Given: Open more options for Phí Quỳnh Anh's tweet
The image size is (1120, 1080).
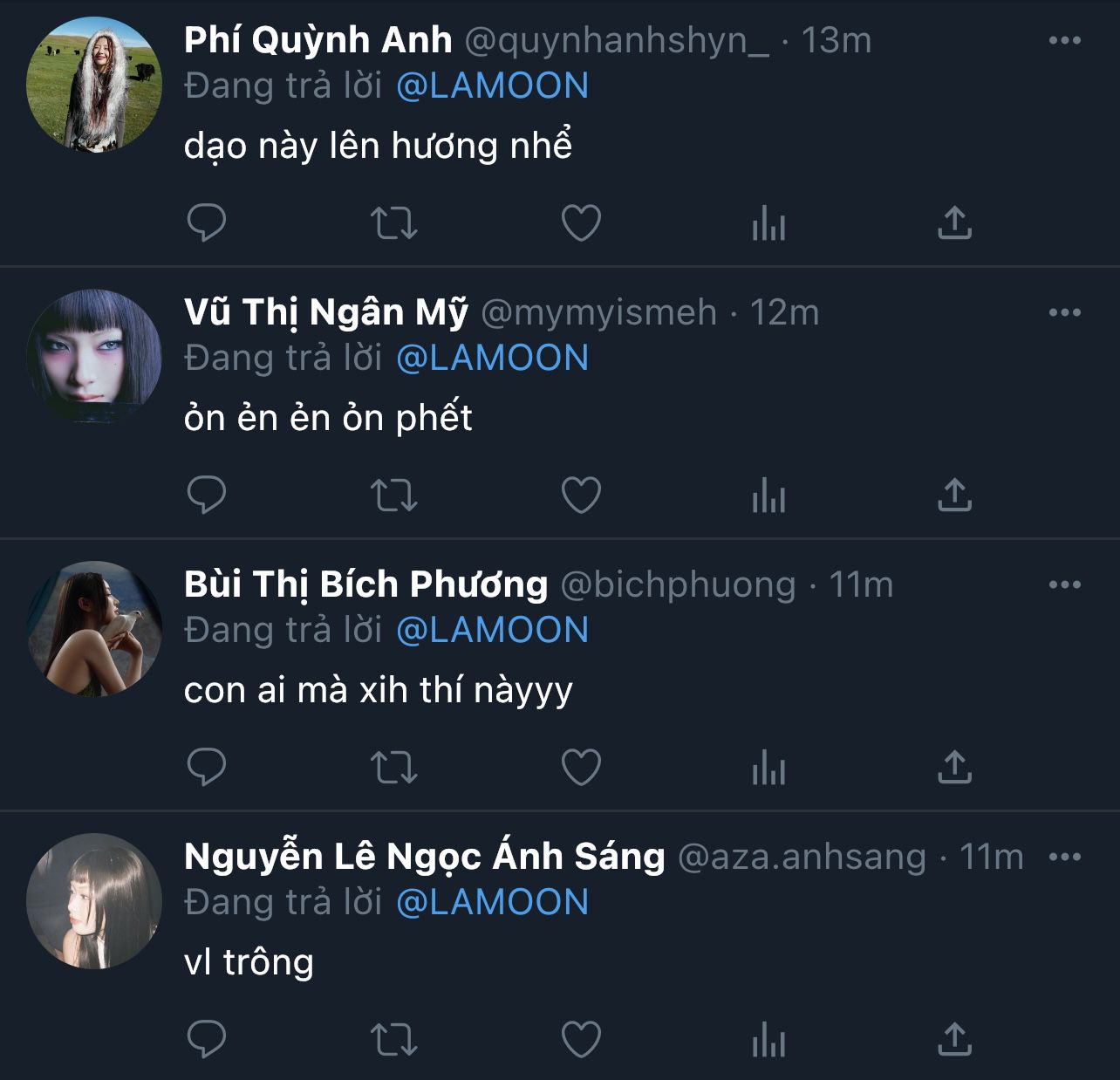Looking at the screenshot, I should click(x=1064, y=40).
